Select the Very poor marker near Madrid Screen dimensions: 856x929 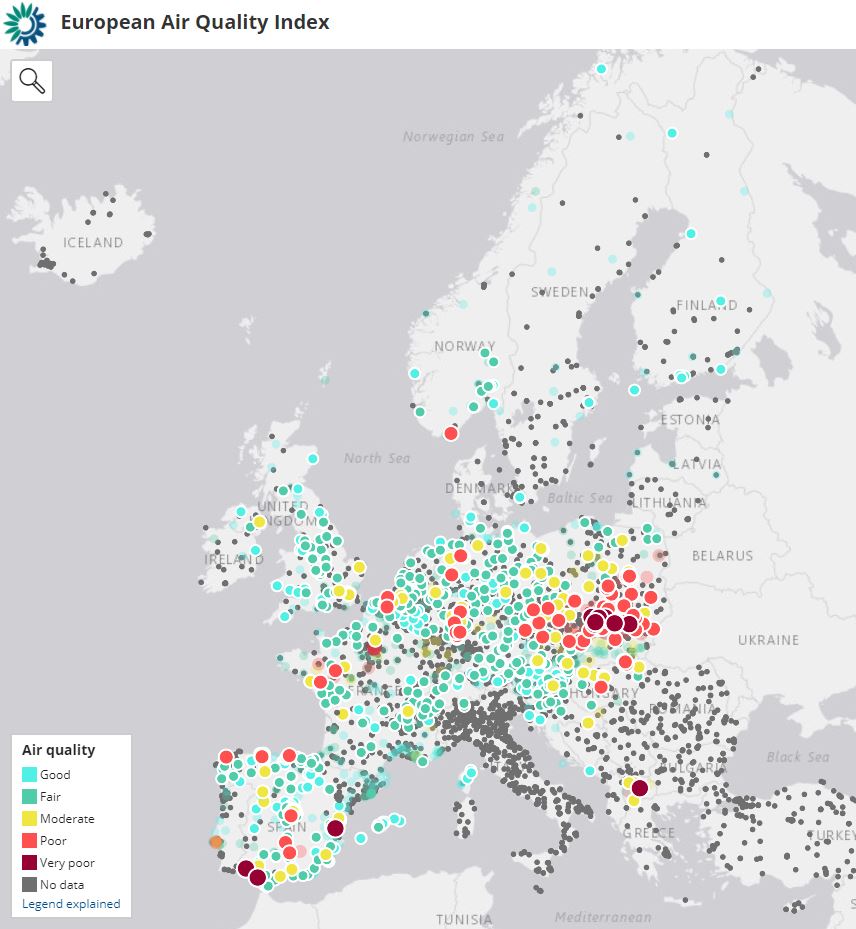tap(335, 827)
